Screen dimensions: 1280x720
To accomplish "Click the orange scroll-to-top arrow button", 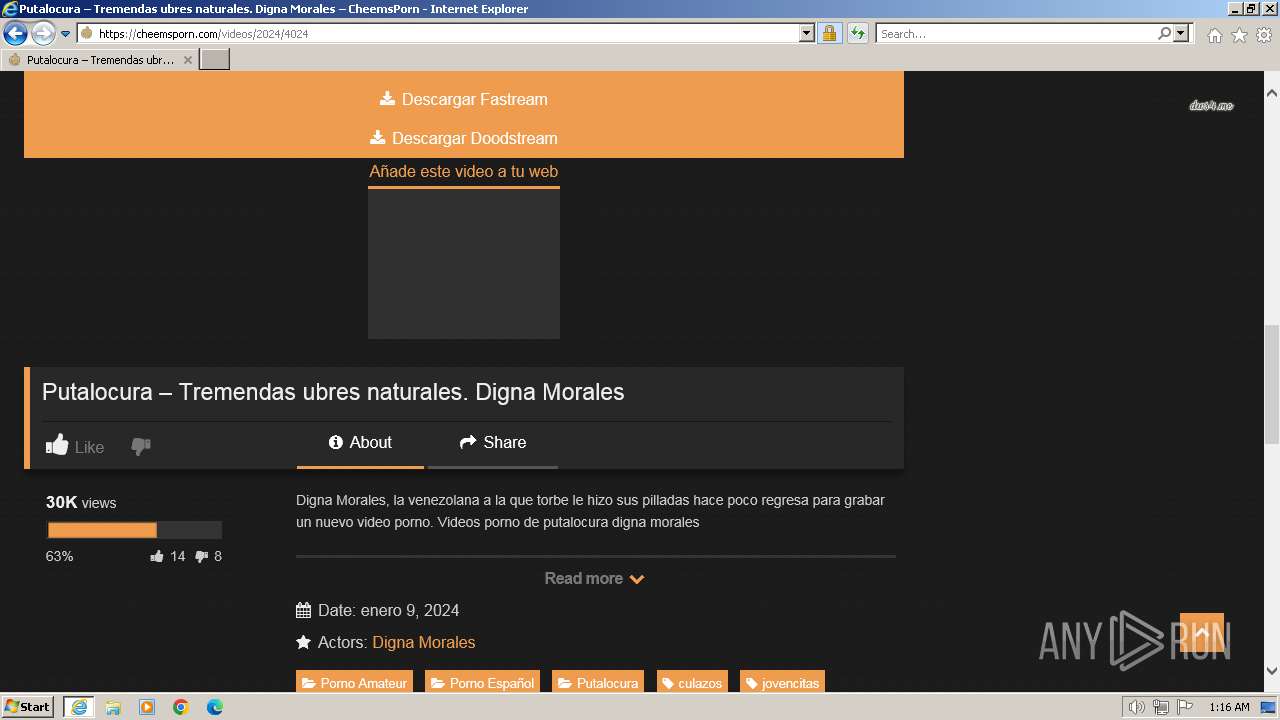I will [x=1202, y=632].
